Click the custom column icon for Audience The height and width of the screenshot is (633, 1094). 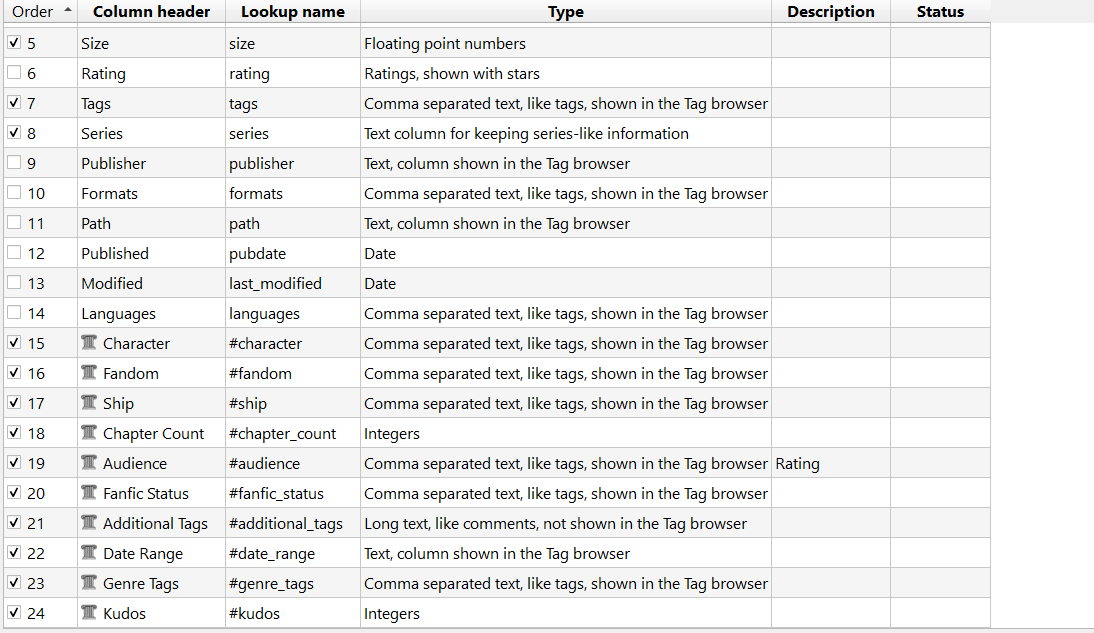point(89,463)
